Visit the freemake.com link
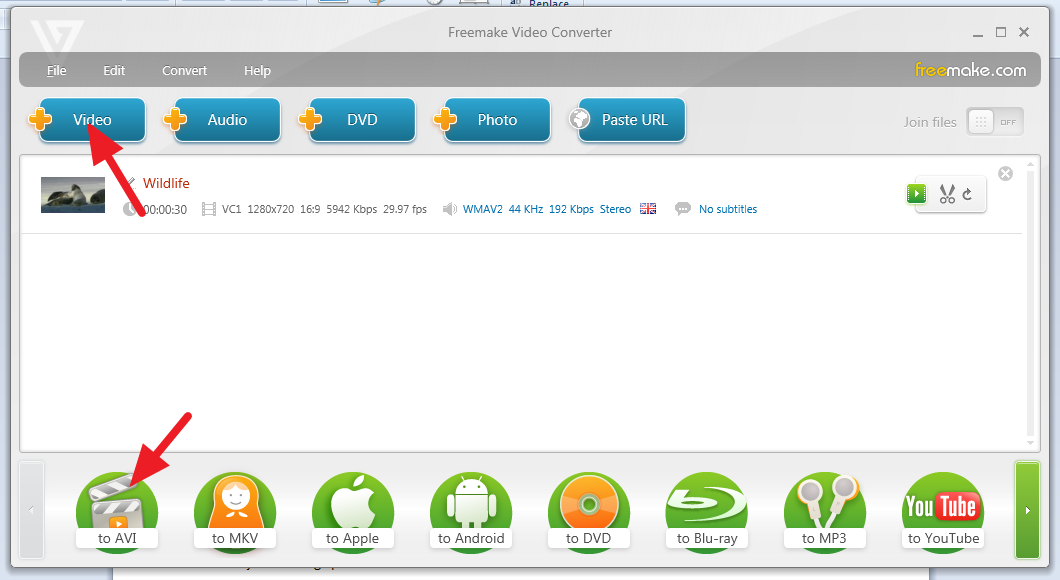This screenshot has height=580, width=1060. coord(970,70)
